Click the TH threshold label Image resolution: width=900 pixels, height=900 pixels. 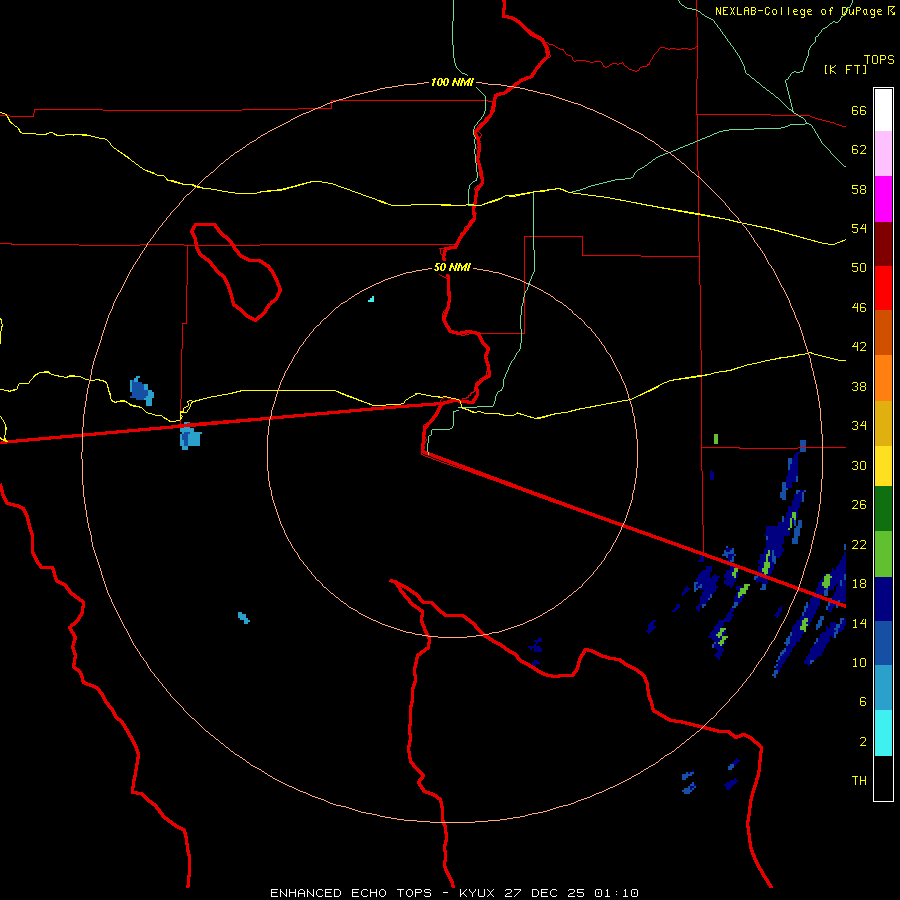coord(859,781)
